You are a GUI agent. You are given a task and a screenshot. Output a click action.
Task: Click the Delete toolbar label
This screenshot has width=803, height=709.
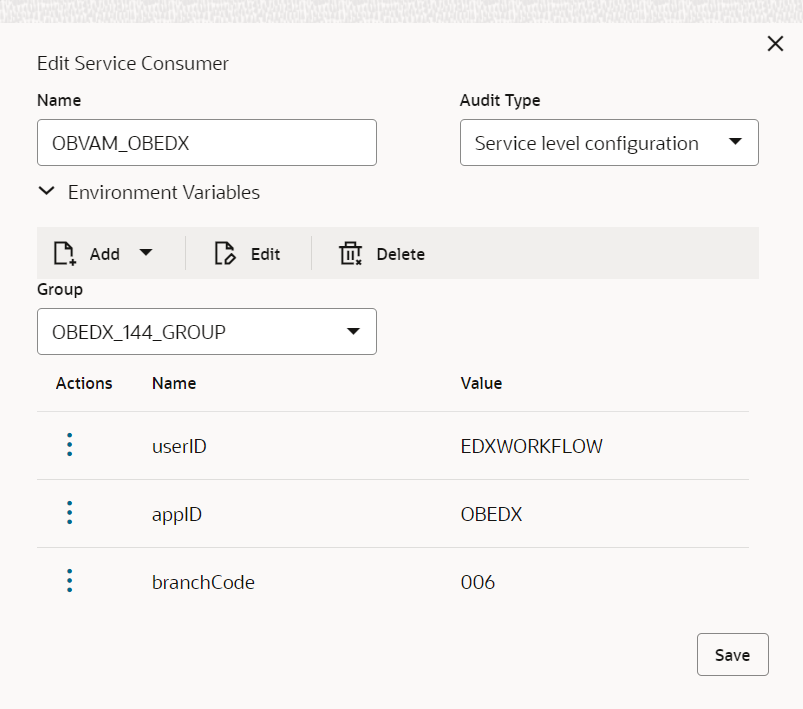pos(400,254)
